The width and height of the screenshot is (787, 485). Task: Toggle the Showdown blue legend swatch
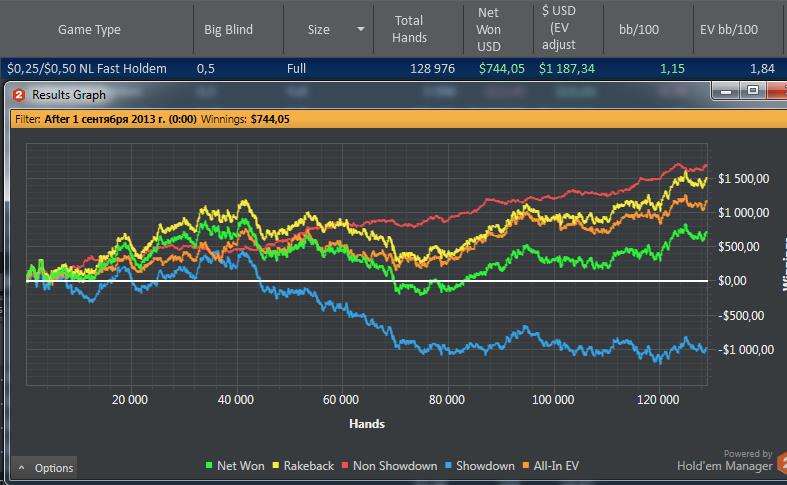point(448,466)
